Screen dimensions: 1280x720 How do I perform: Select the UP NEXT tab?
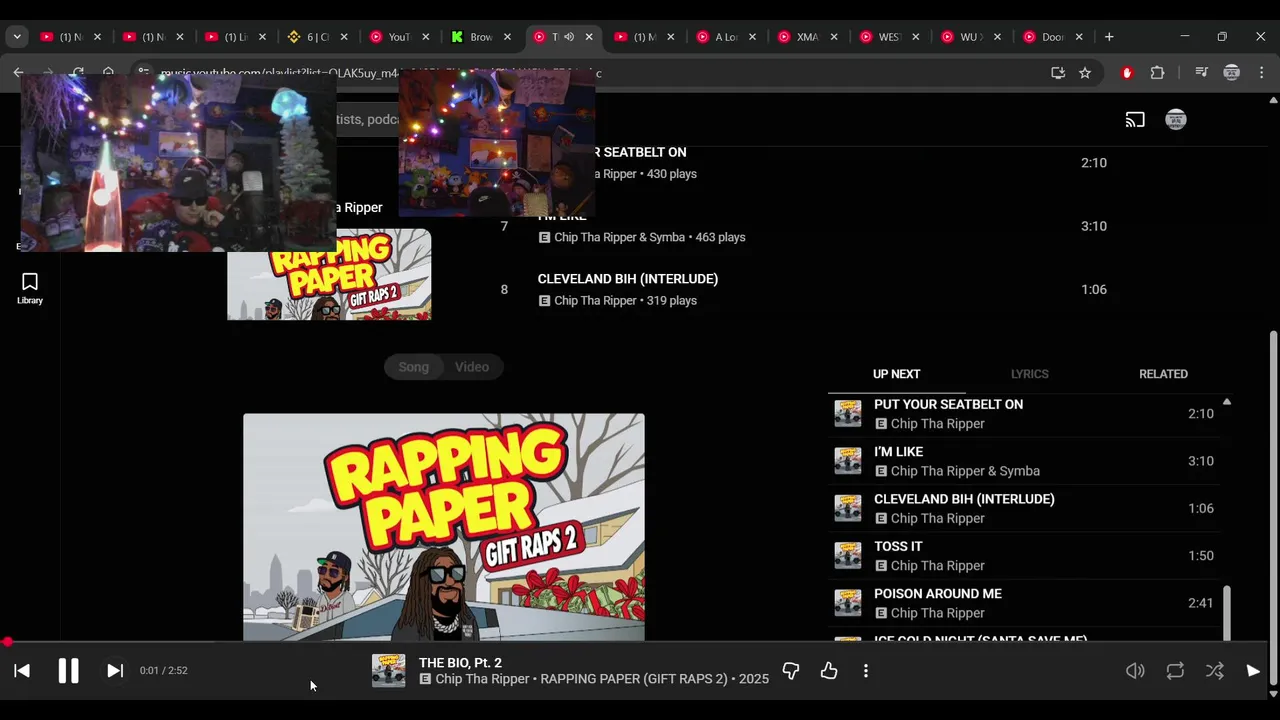tap(896, 374)
